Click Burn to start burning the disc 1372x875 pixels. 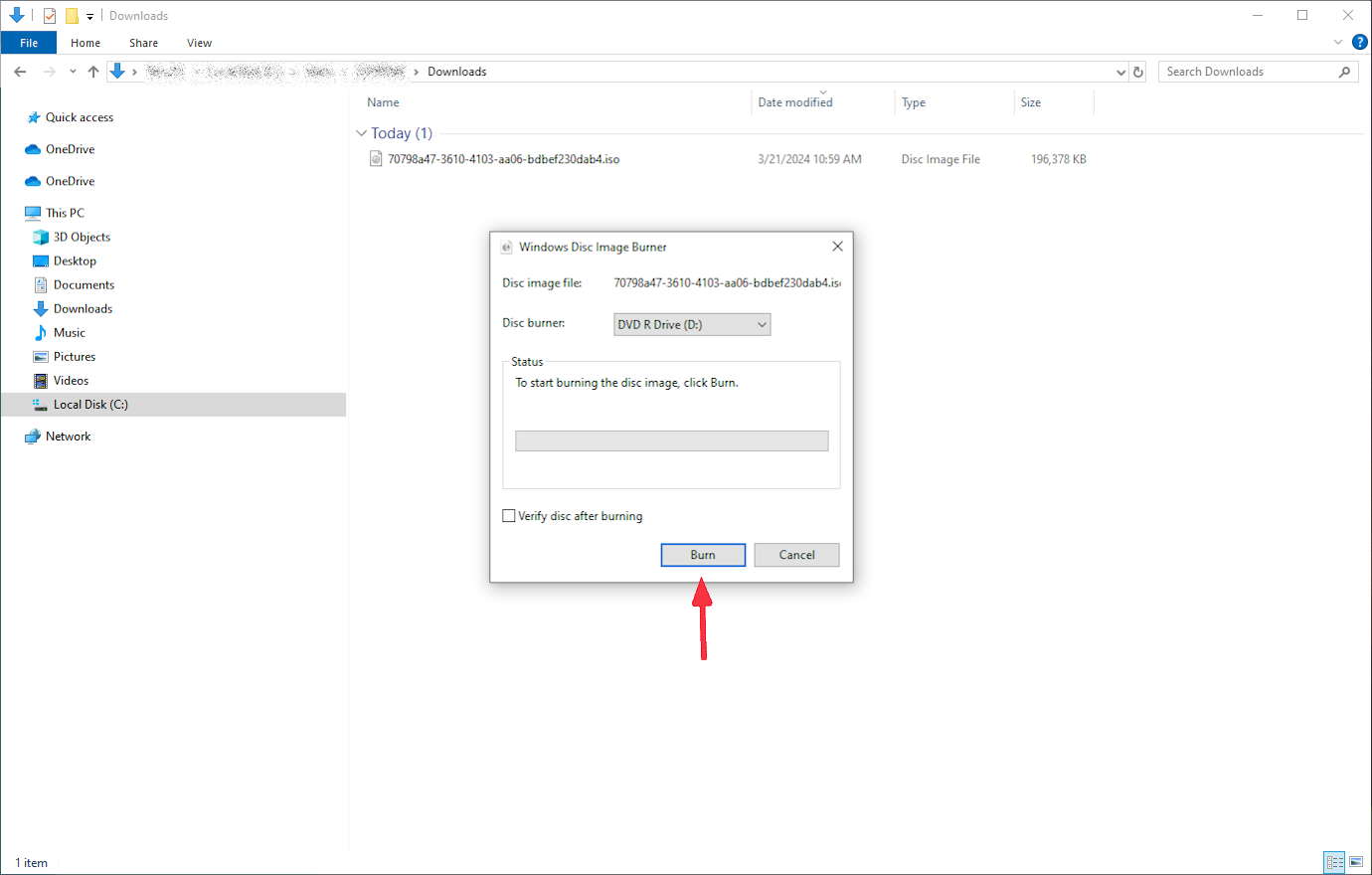703,555
